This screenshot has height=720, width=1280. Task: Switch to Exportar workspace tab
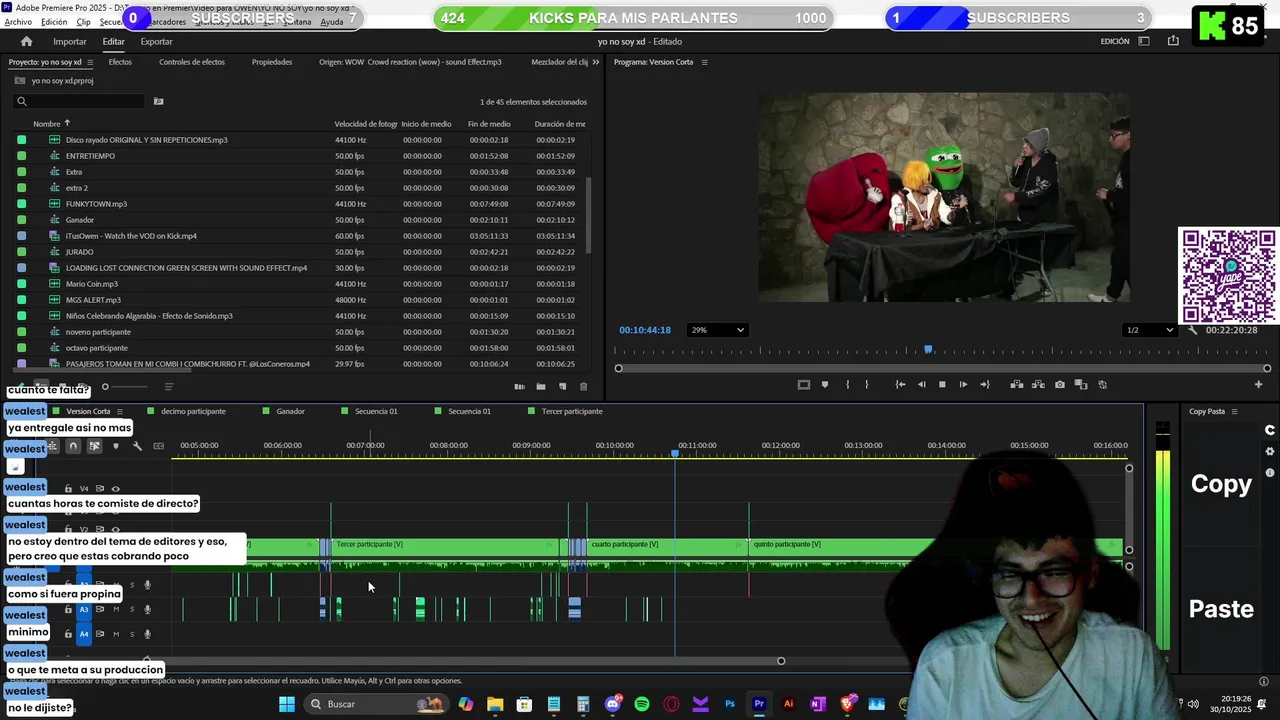[156, 41]
